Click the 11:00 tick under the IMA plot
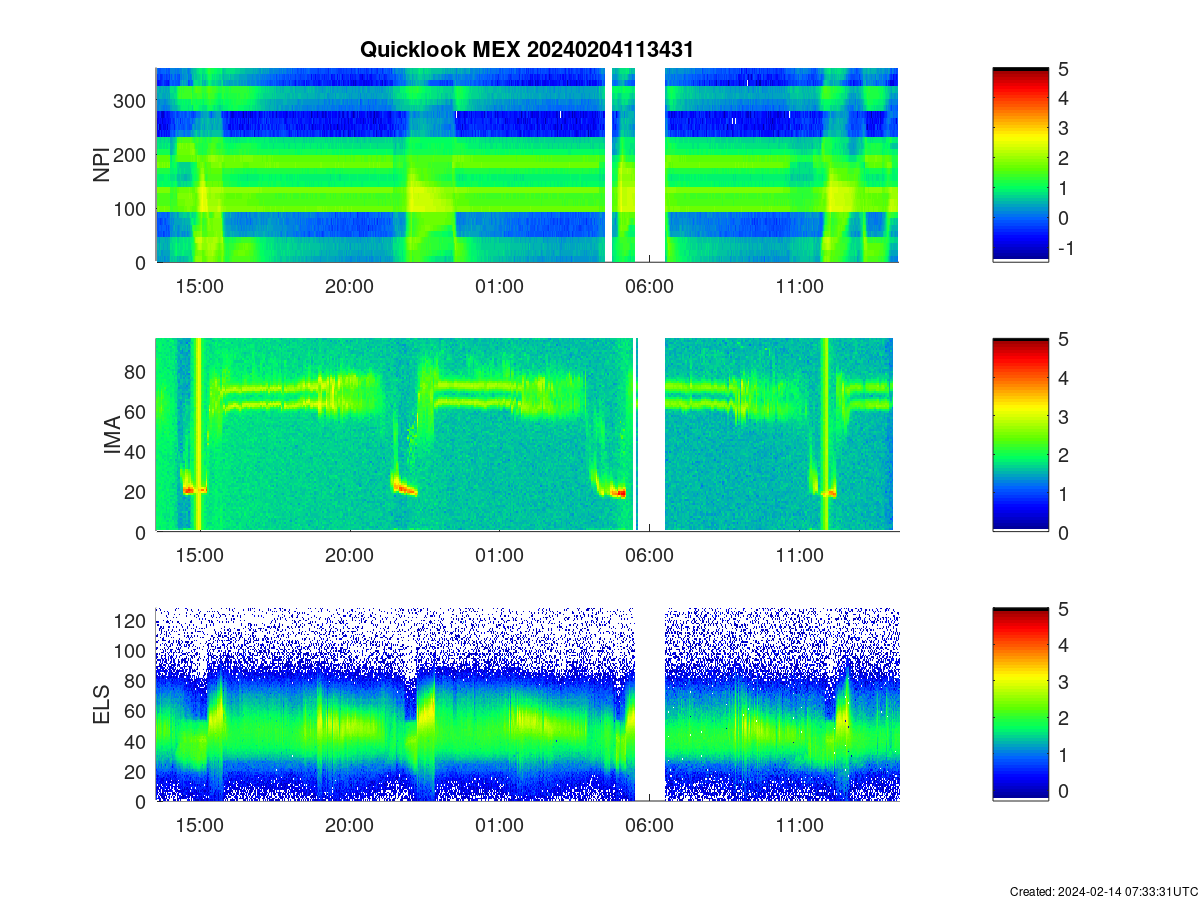Screen dimensions: 1200x900 [799, 555]
